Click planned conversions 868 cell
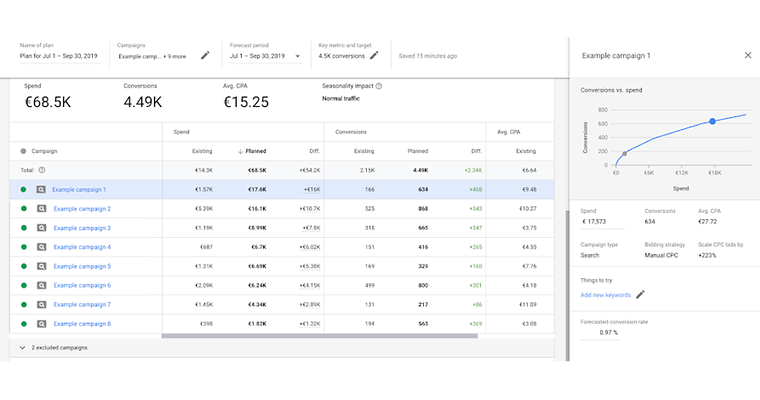 point(423,209)
